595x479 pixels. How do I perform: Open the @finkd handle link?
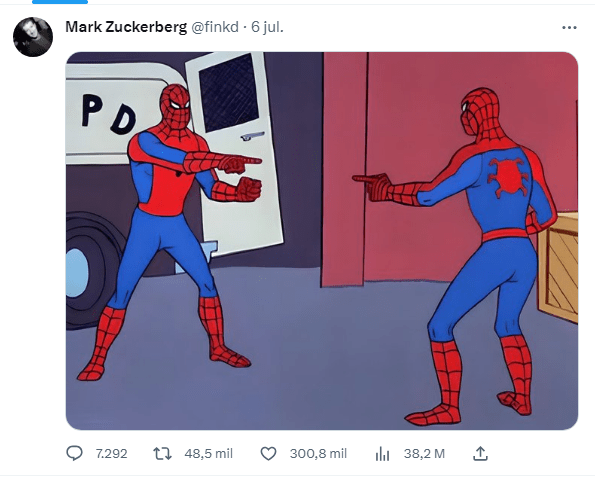(214, 27)
